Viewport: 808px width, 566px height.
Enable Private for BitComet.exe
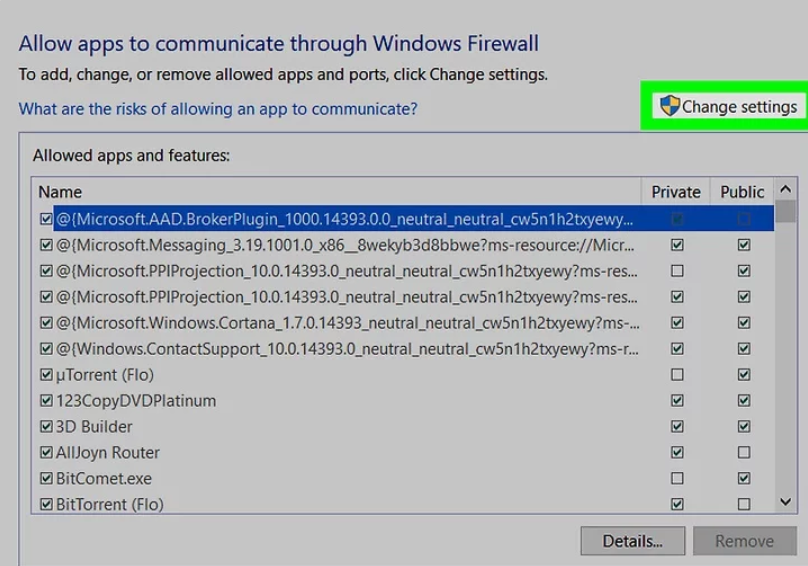[677, 478]
